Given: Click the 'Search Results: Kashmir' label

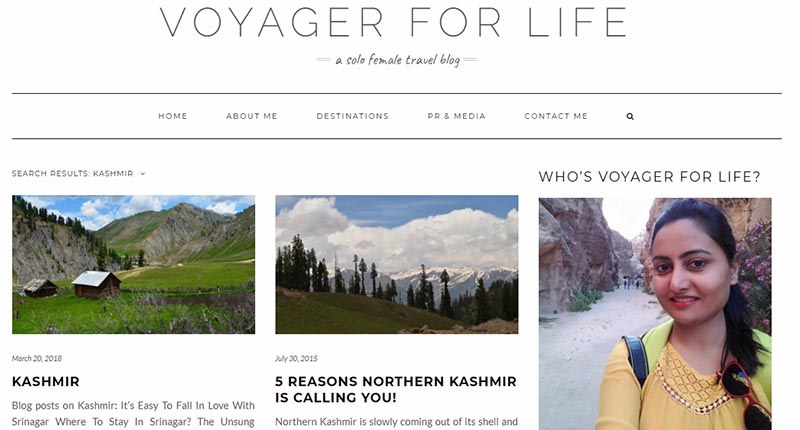Looking at the screenshot, I should click(x=72, y=174).
